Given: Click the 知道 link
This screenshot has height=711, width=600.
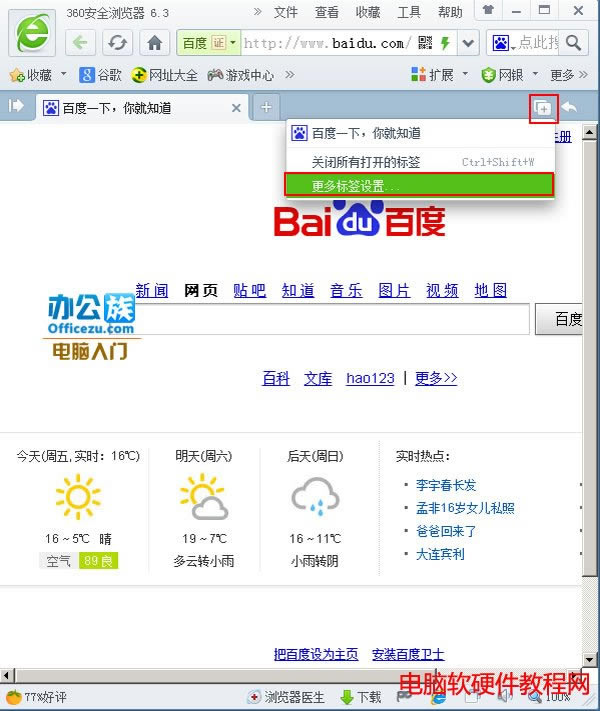Looking at the screenshot, I should [x=298, y=290].
